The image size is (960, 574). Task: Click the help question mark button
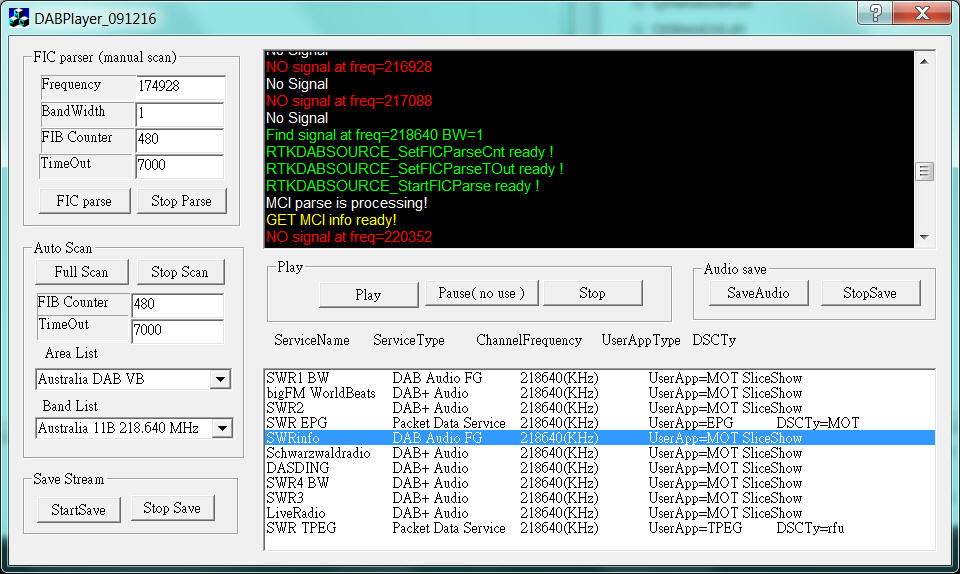[875, 12]
